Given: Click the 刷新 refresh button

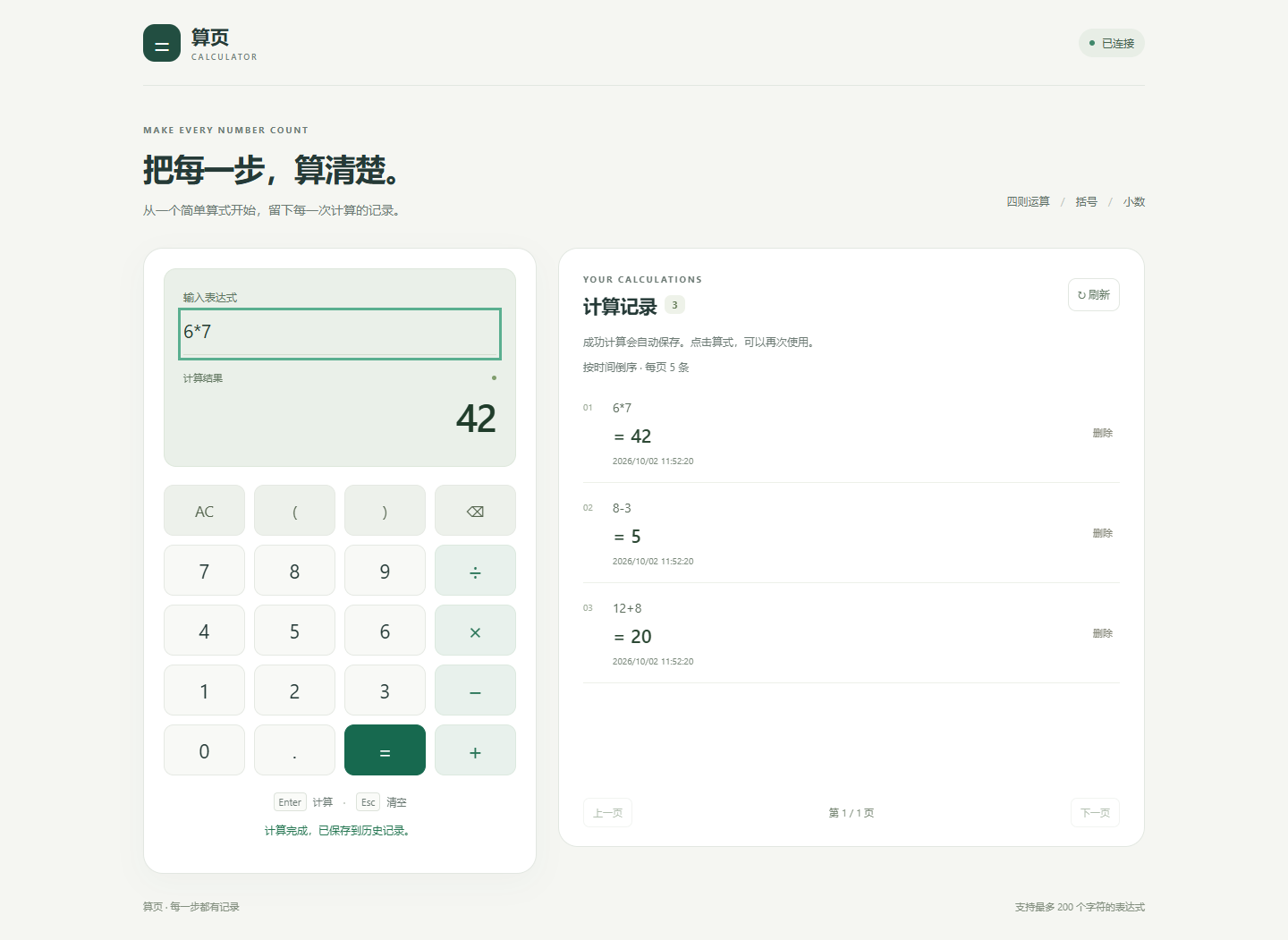Looking at the screenshot, I should pyautogui.click(x=1093, y=294).
